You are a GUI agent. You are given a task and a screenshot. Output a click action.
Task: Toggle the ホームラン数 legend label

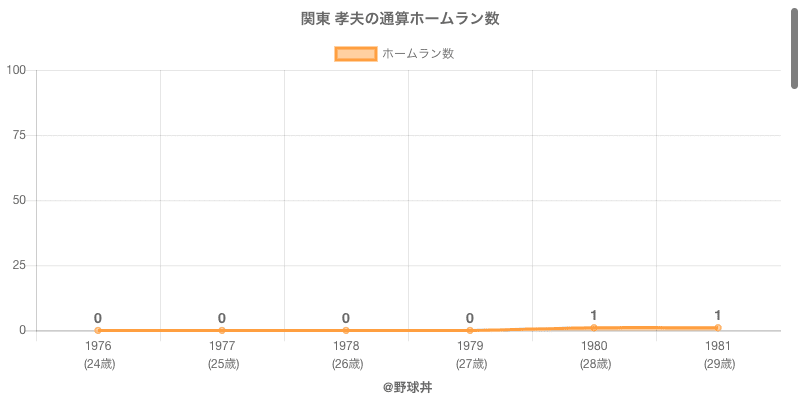(418, 54)
